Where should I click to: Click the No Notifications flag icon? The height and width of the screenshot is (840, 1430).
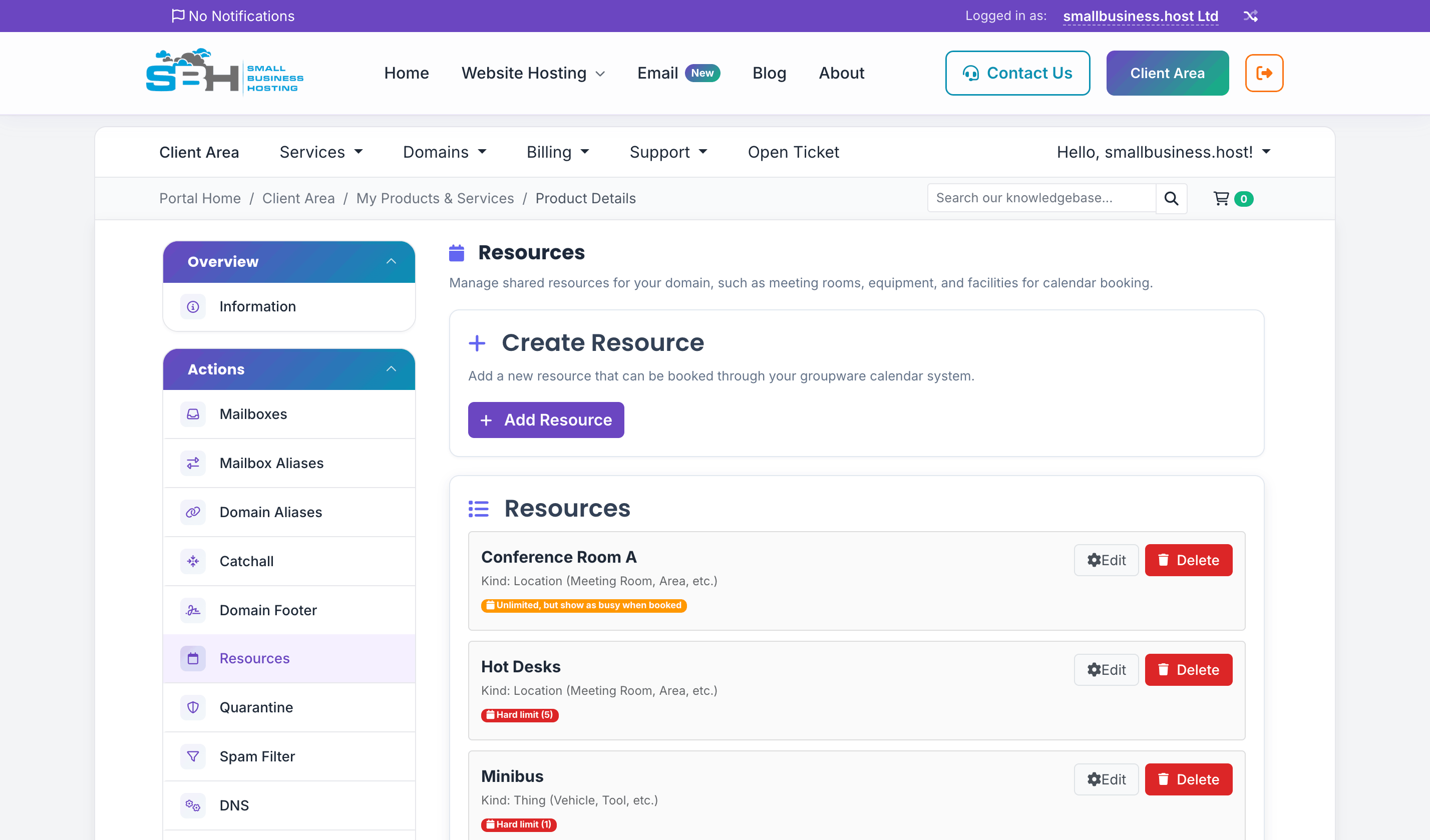178,16
